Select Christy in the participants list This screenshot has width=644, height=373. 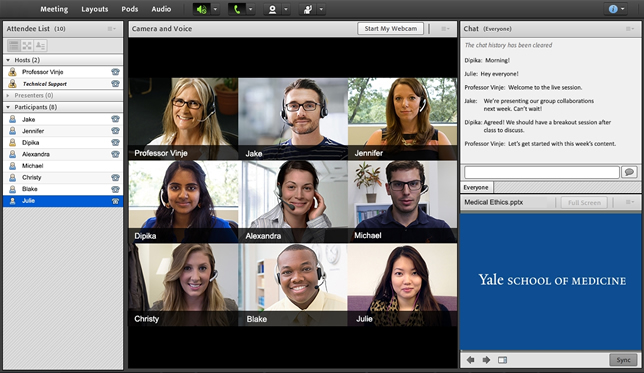(63, 177)
